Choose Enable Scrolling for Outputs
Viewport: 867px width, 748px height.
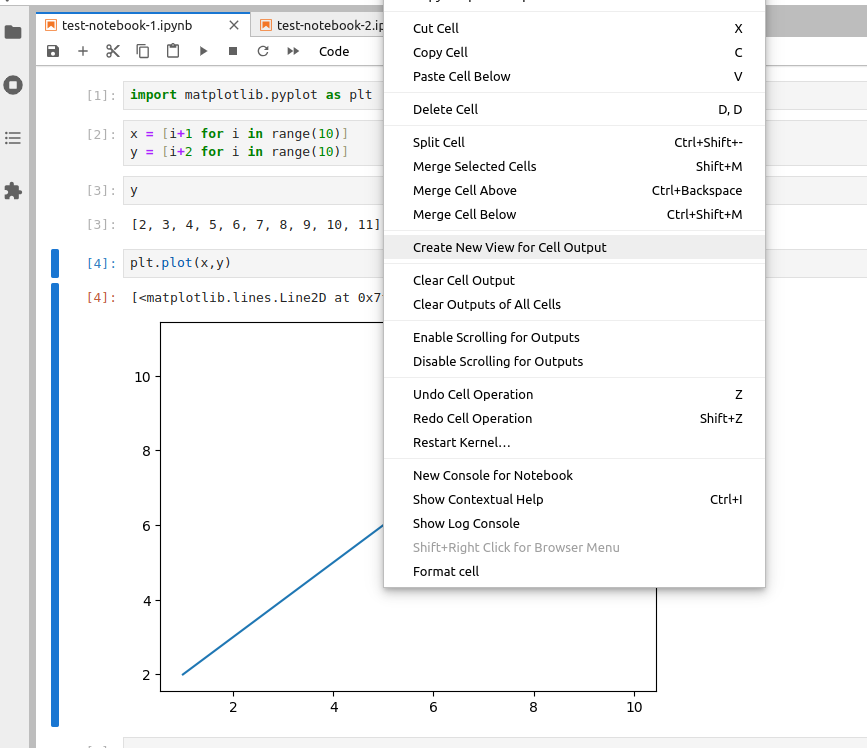[x=574, y=338]
